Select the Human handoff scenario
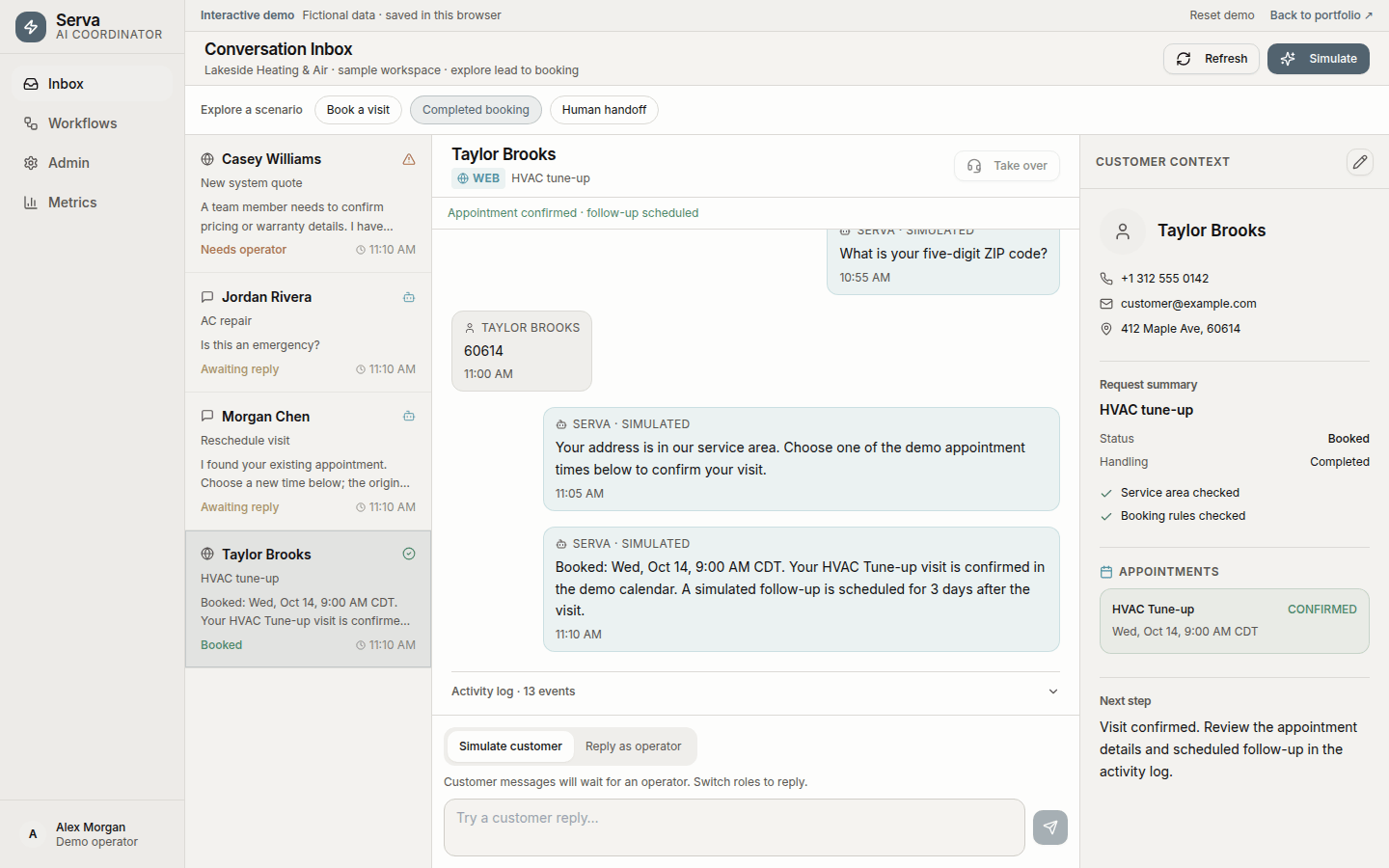1389x868 pixels. pyautogui.click(x=604, y=110)
